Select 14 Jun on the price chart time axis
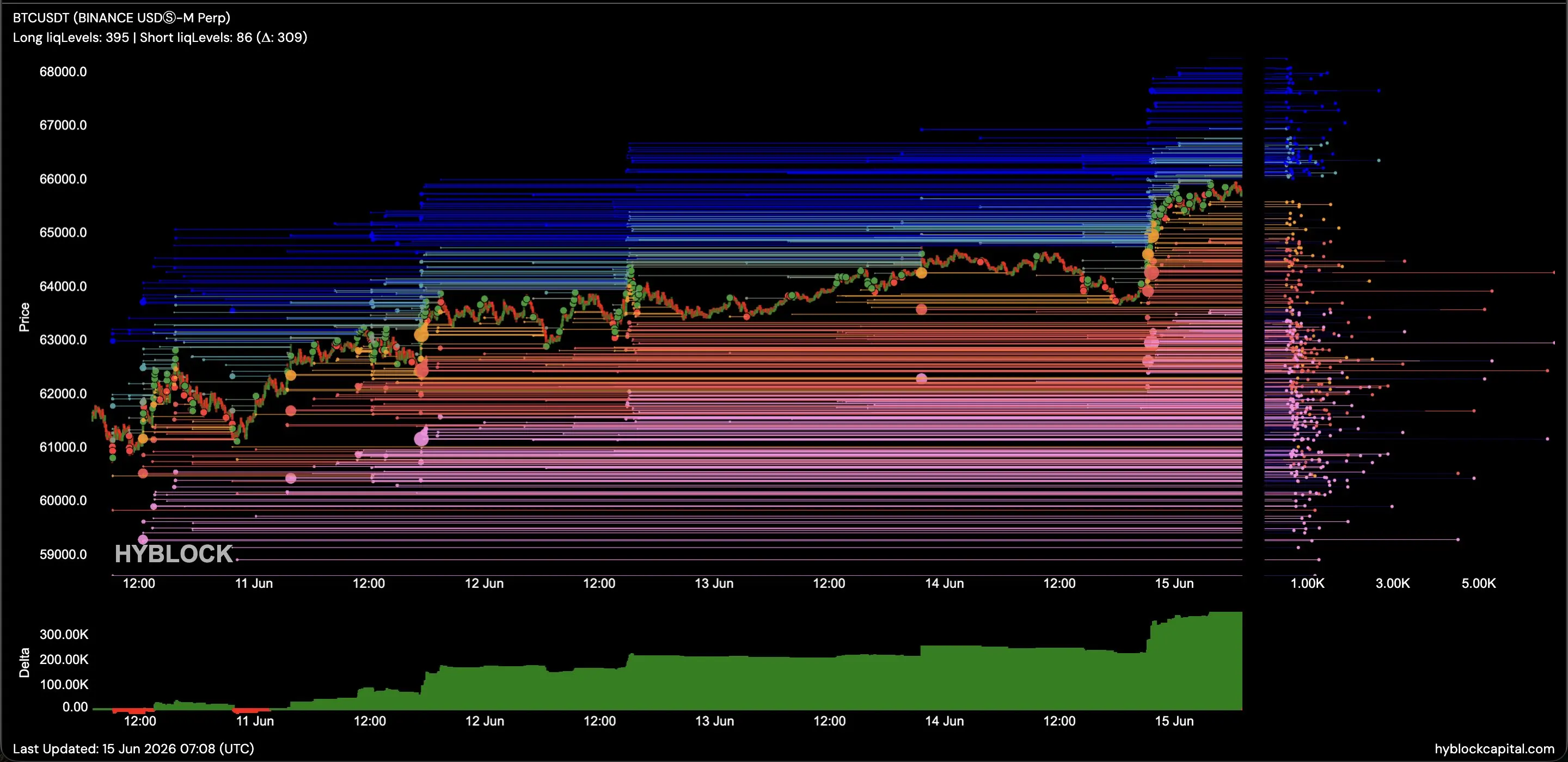Viewport: 1568px width, 762px height. pos(945,583)
